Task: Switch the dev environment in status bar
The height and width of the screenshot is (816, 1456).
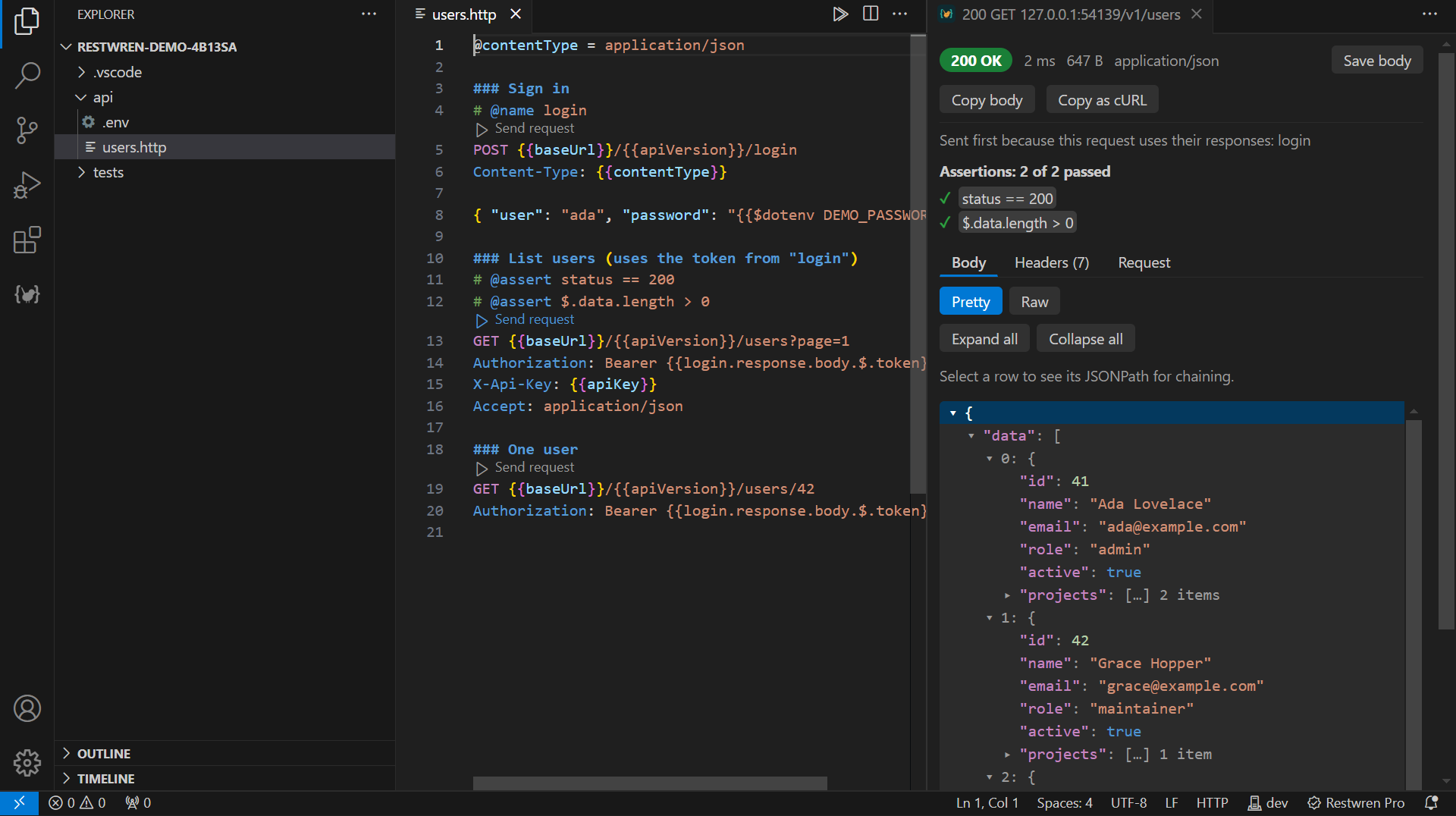Action: coord(1268,802)
